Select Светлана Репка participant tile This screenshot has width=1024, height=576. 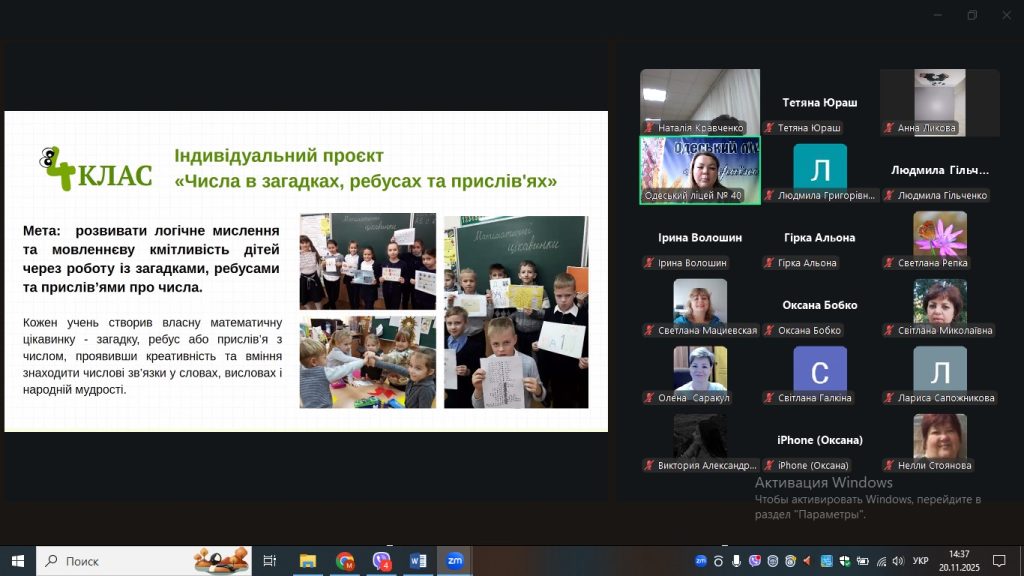point(939,240)
